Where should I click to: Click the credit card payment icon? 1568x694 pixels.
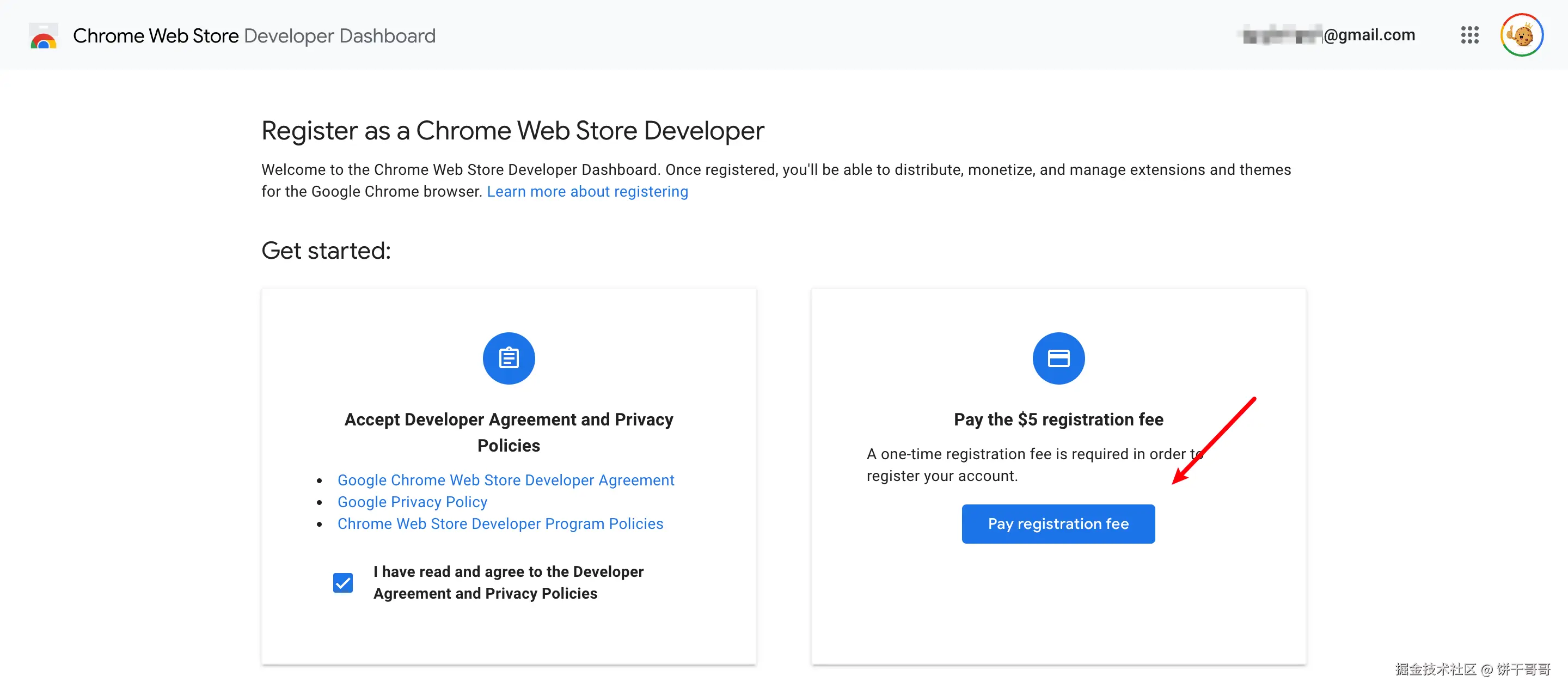1058,358
